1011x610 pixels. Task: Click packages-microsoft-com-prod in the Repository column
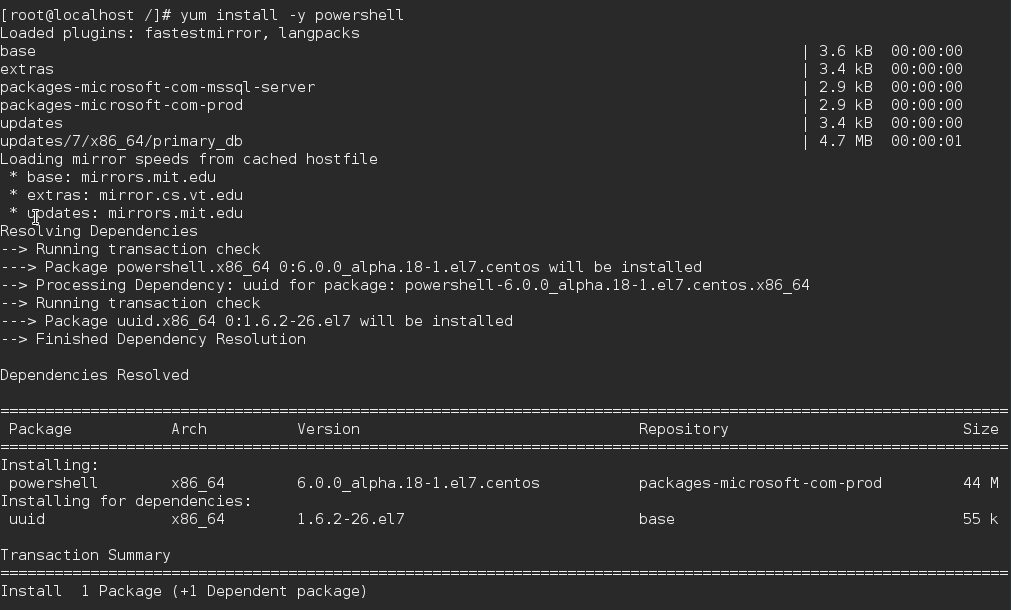pos(760,483)
